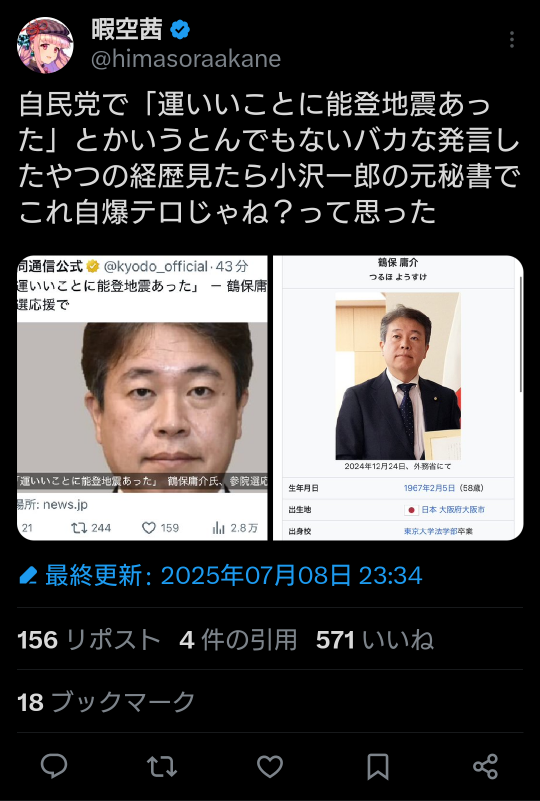Tap the share icon in the bottom bar
This screenshot has height=801, width=540.
pyautogui.click(x=485, y=766)
